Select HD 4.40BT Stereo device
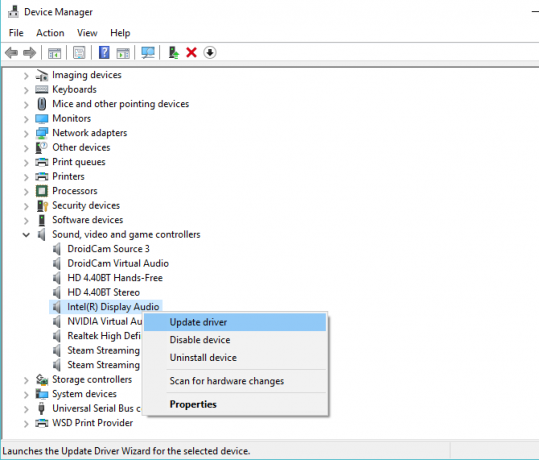This screenshot has height=460, width=539. pos(103,293)
